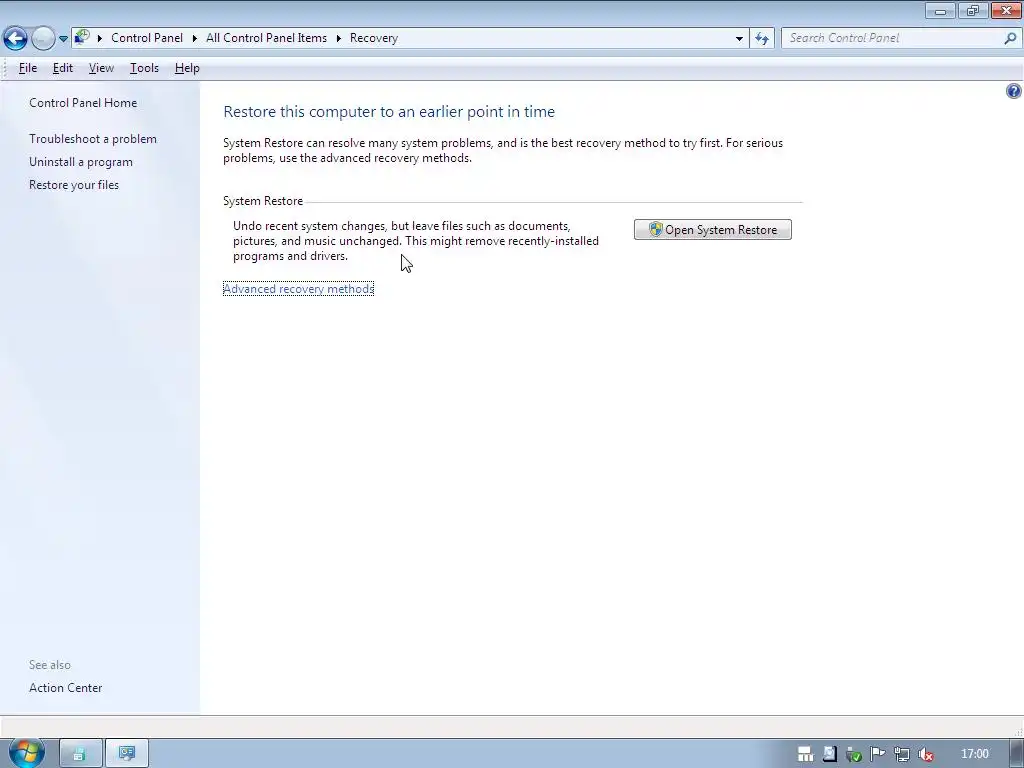Open the Tools menu

pyautogui.click(x=144, y=68)
